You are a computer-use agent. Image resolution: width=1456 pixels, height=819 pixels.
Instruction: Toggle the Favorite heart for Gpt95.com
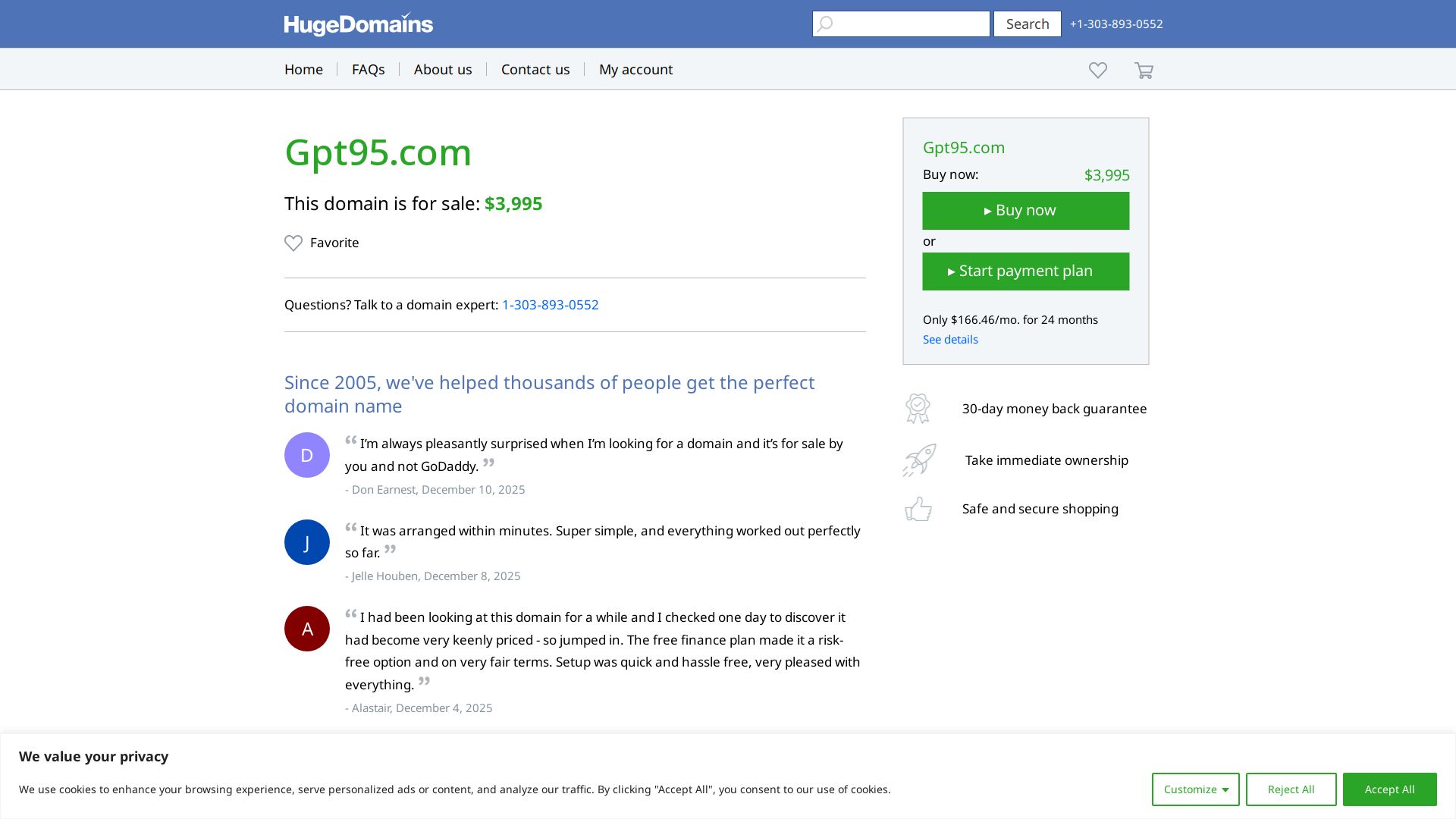point(293,243)
